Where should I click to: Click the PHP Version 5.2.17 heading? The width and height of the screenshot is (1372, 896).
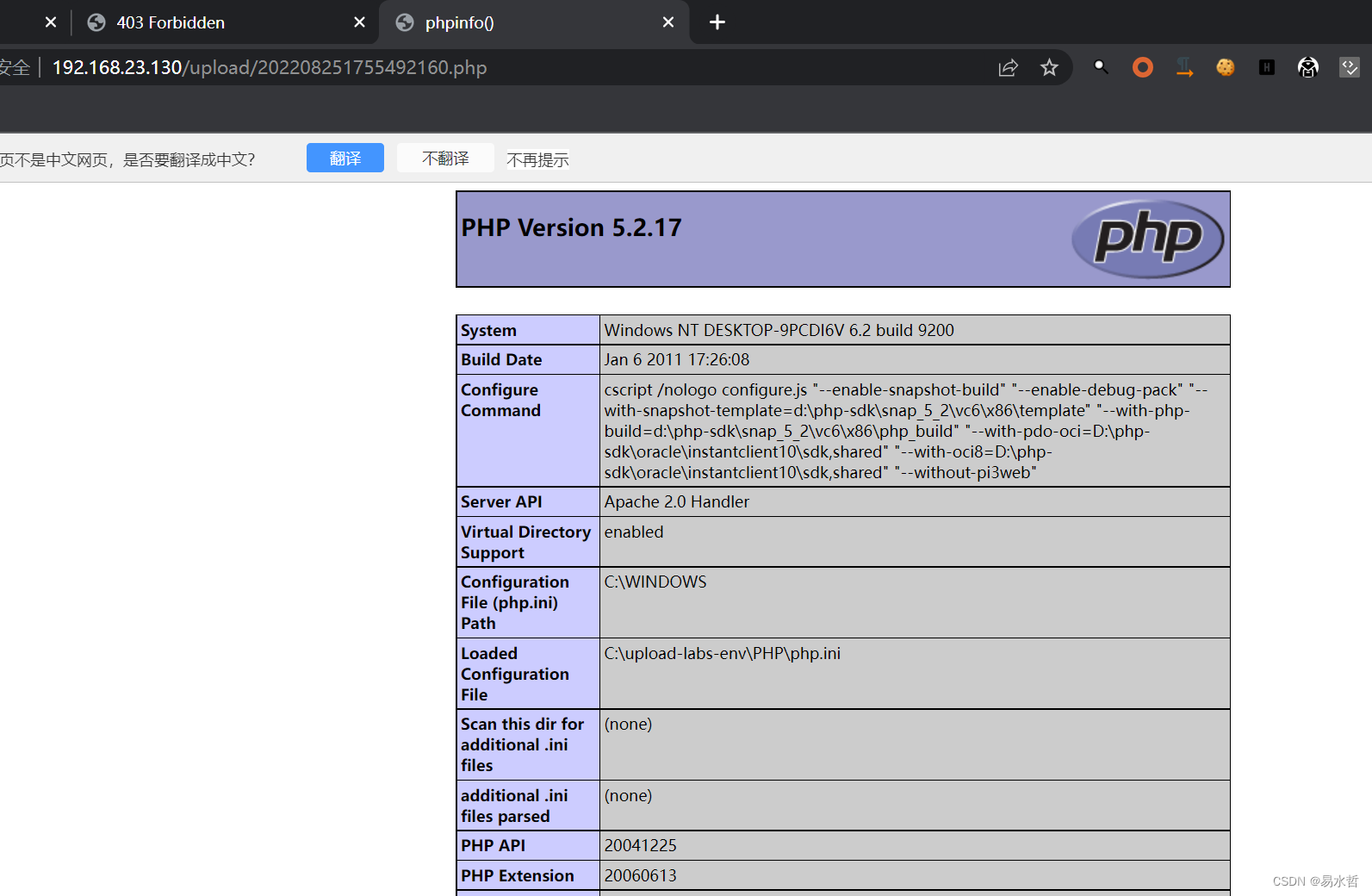571,227
